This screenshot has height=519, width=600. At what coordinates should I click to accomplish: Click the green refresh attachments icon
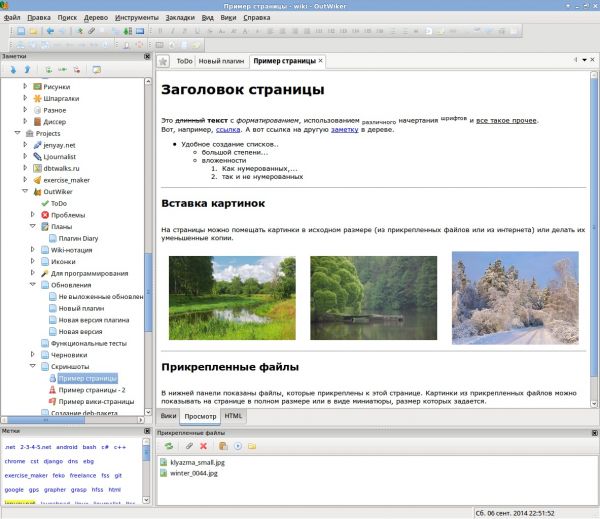click(x=169, y=445)
